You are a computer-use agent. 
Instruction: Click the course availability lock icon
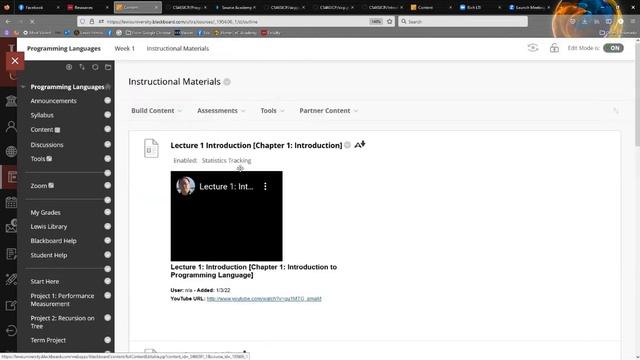(x=554, y=48)
